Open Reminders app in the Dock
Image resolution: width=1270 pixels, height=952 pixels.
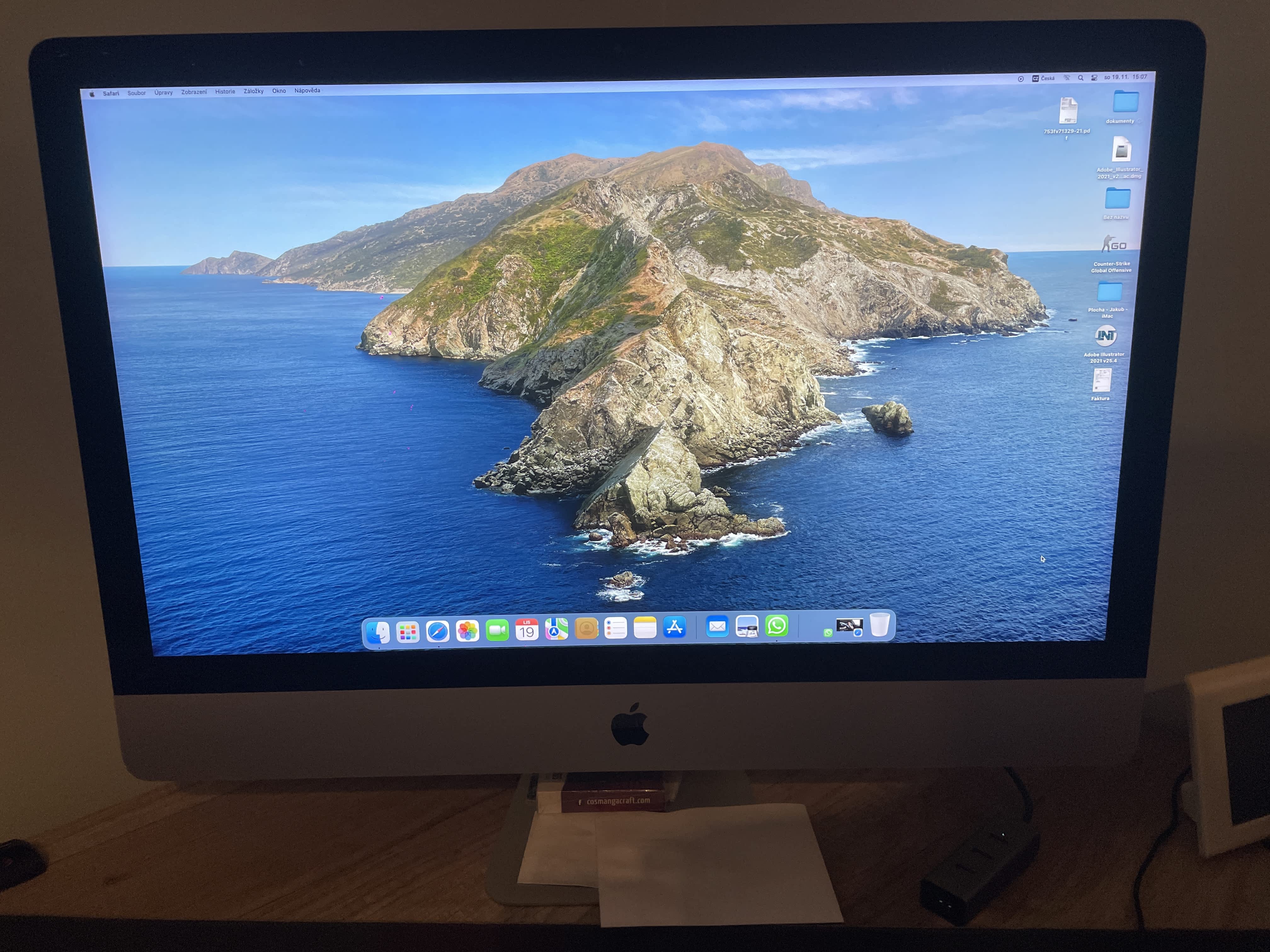pos(615,628)
